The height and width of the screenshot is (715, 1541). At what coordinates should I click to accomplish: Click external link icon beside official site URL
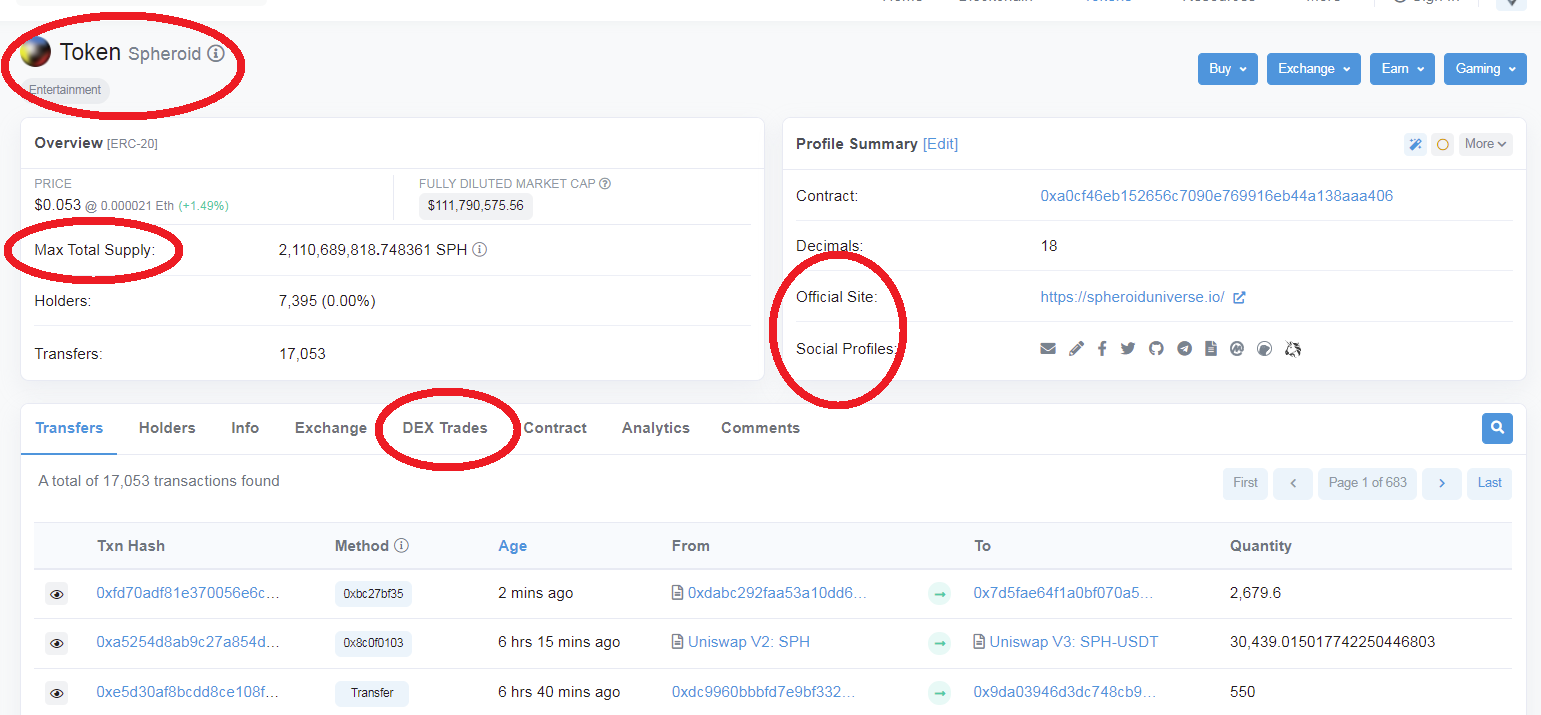(x=1239, y=297)
